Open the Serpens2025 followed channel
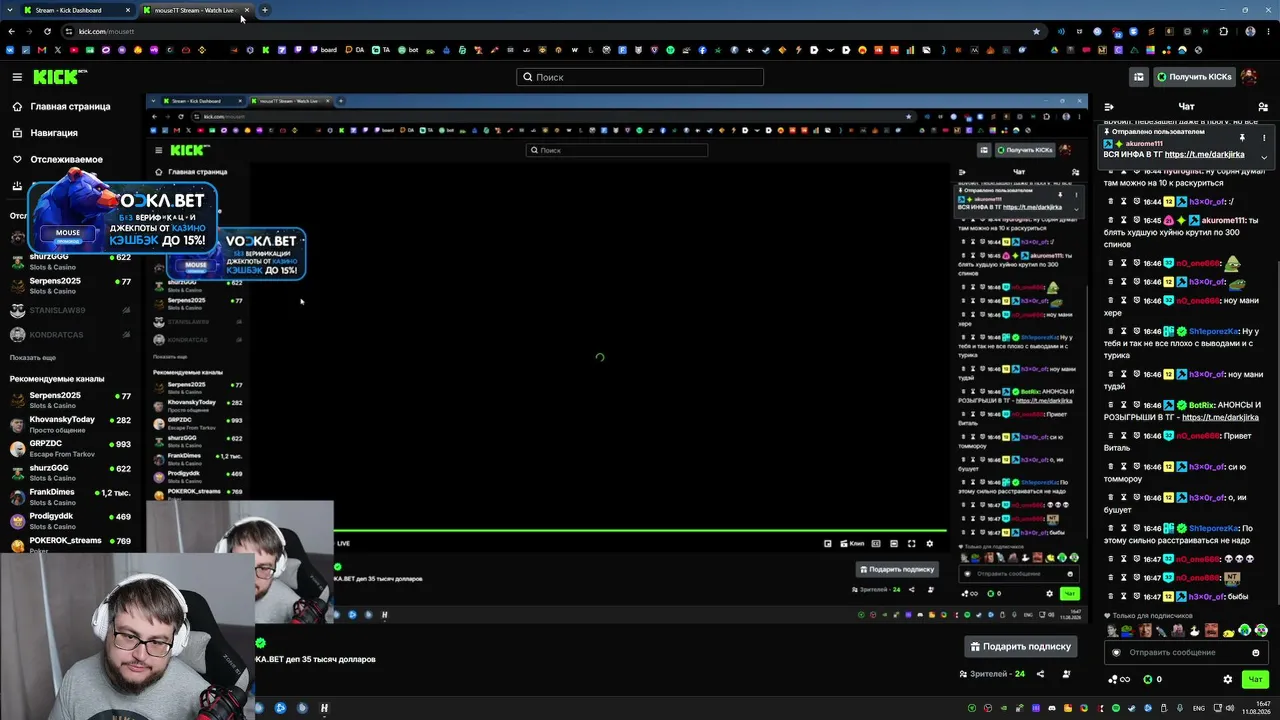Screen dimensions: 1280x720 (x=72, y=286)
